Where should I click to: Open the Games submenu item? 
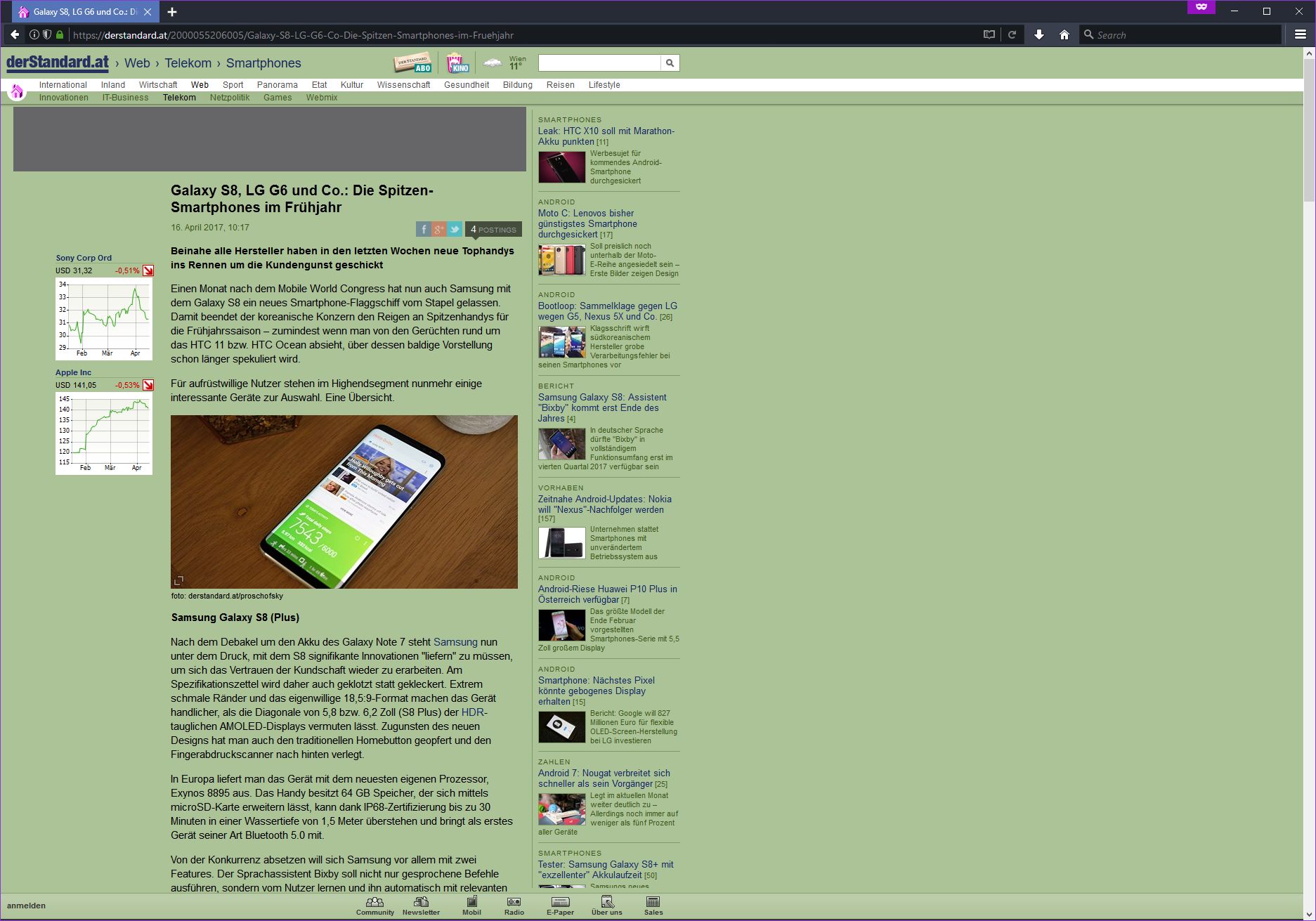278,98
